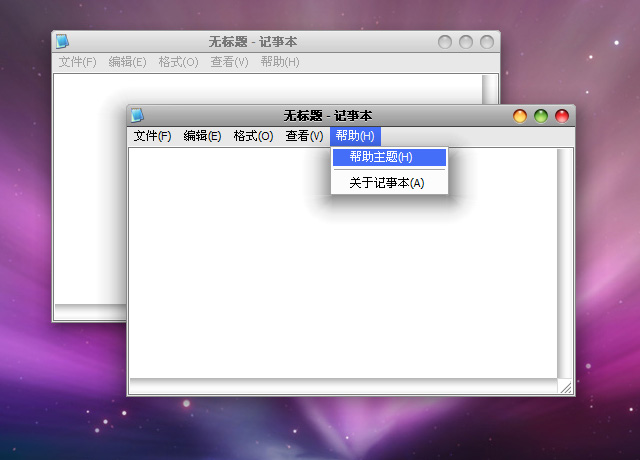
Task: Open 查看(V) menu in the background Notepad window
Action: pos(229,62)
